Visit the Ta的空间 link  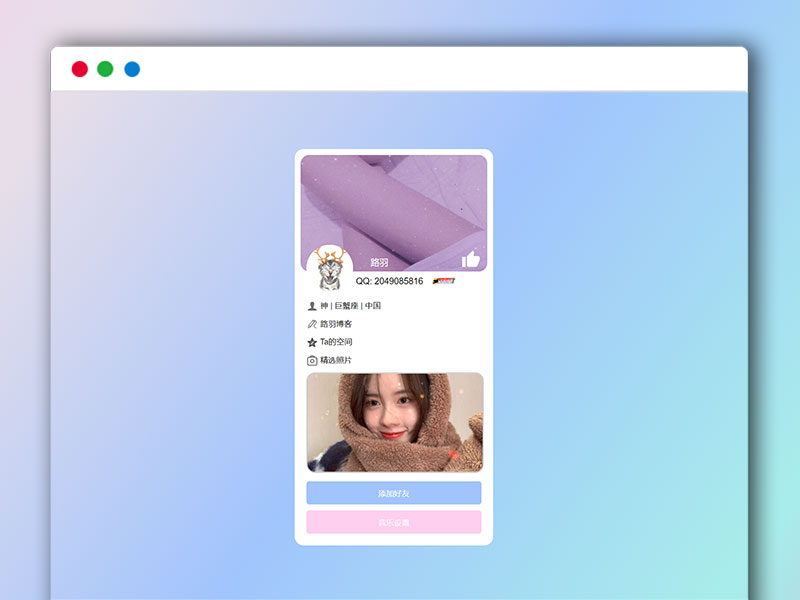coord(336,342)
